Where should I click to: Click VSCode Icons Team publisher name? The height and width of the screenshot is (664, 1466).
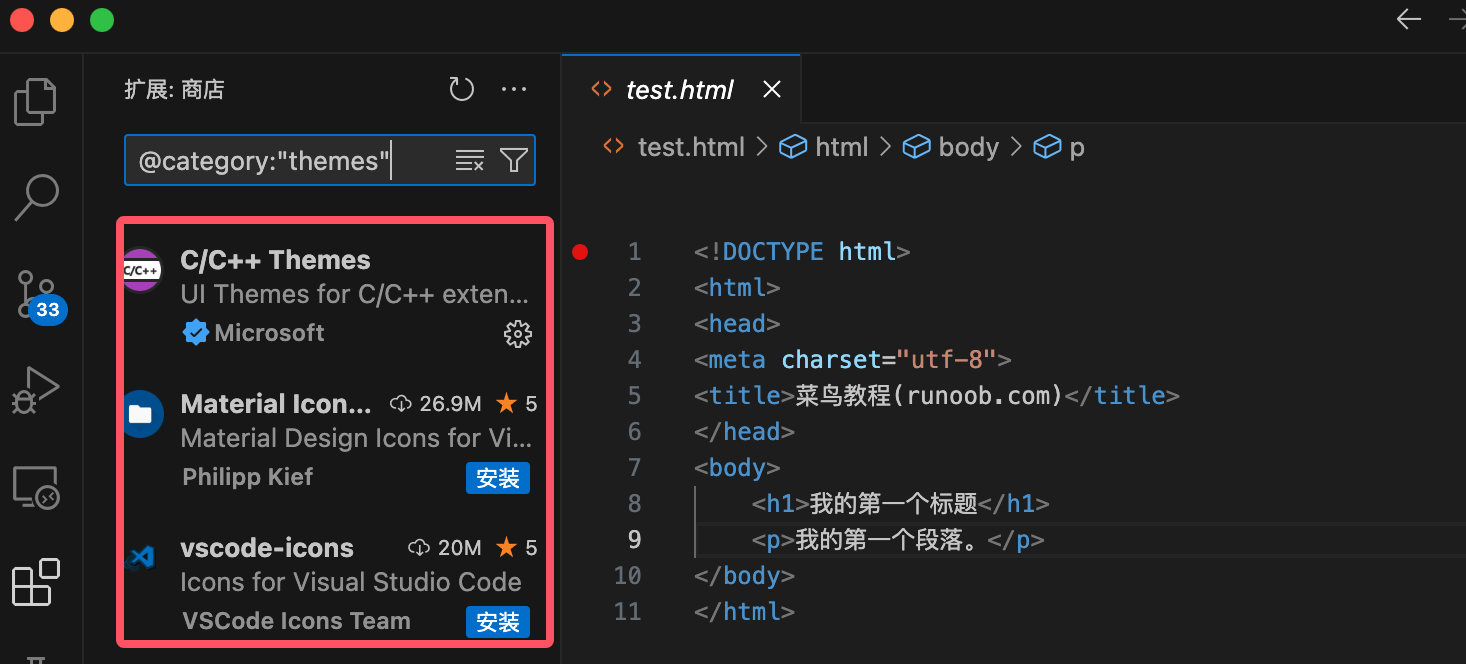(x=296, y=621)
